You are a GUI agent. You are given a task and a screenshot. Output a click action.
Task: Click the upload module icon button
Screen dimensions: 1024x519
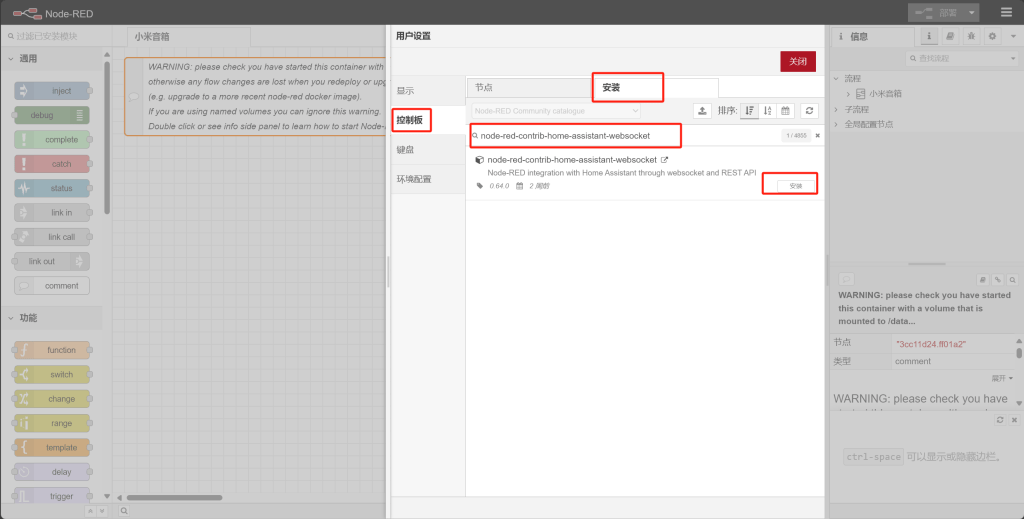[x=702, y=110]
